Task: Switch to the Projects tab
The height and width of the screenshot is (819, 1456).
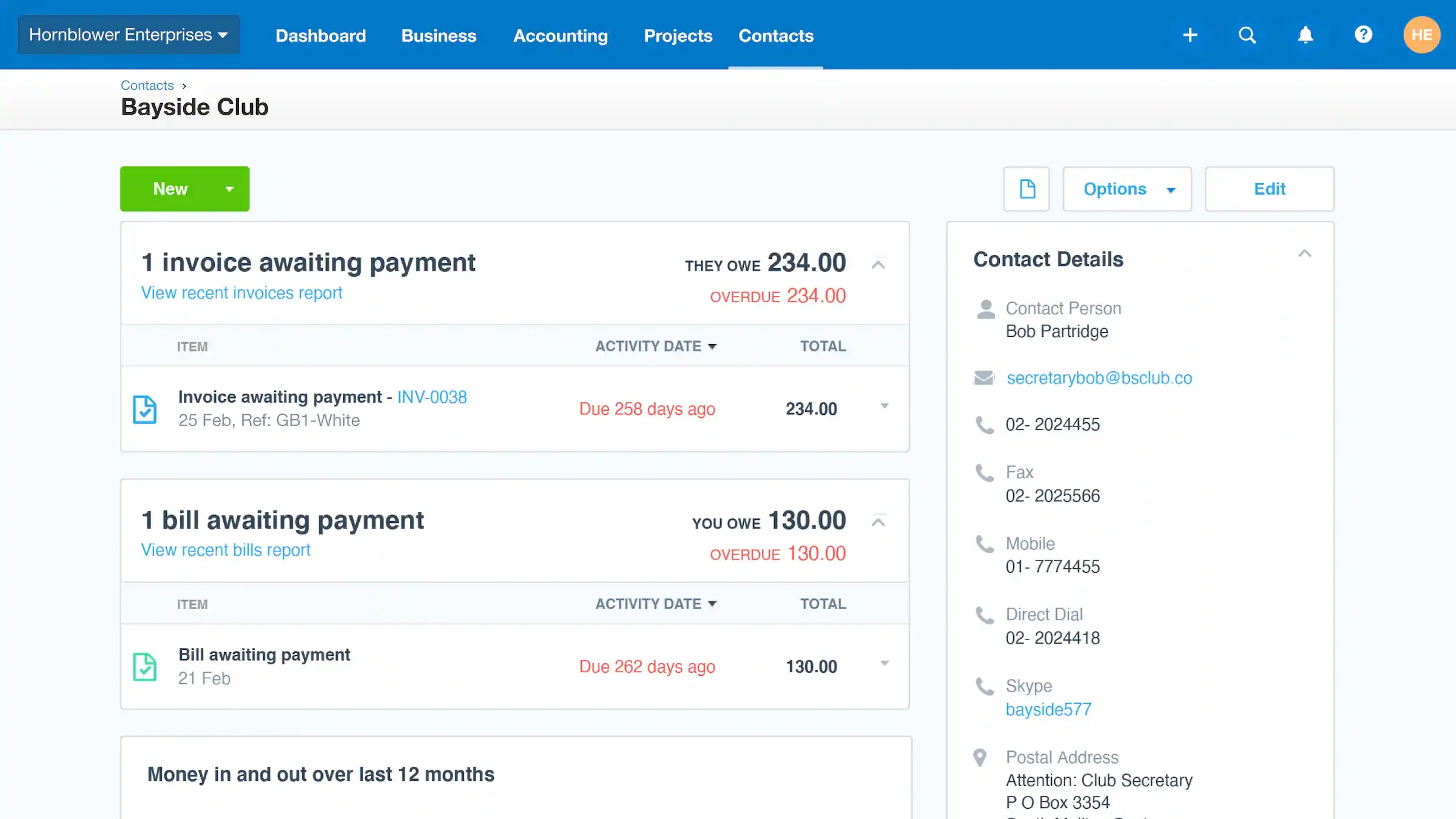Action: pos(678,36)
